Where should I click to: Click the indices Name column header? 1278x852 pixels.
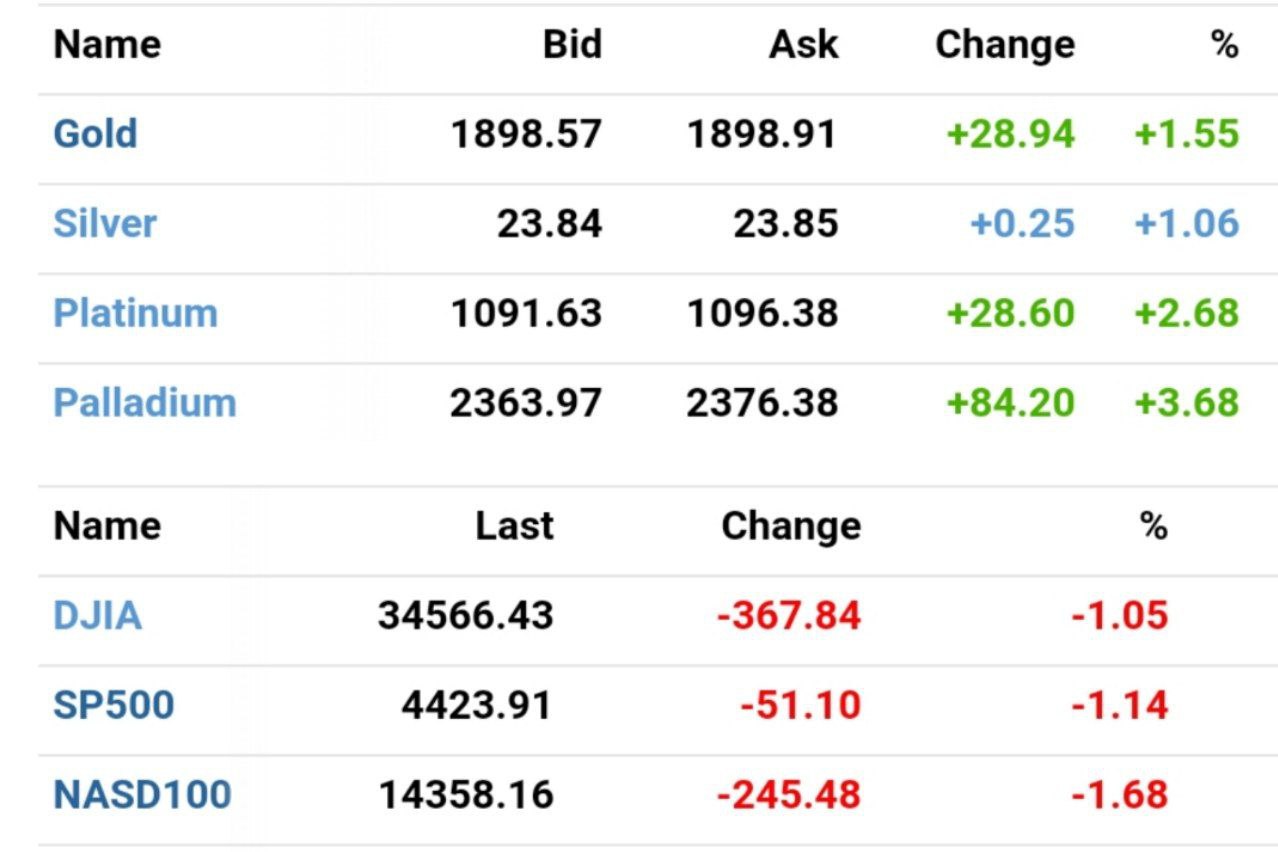point(107,526)
